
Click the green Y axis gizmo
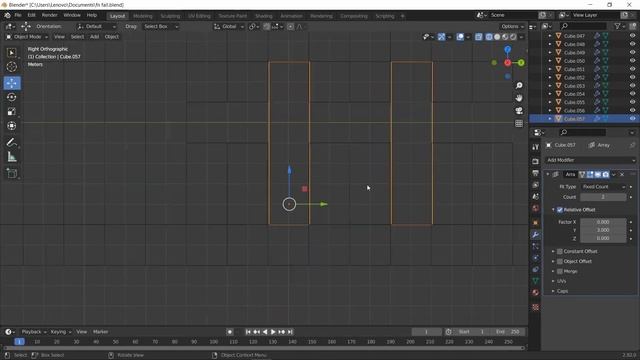coord(521,62)
